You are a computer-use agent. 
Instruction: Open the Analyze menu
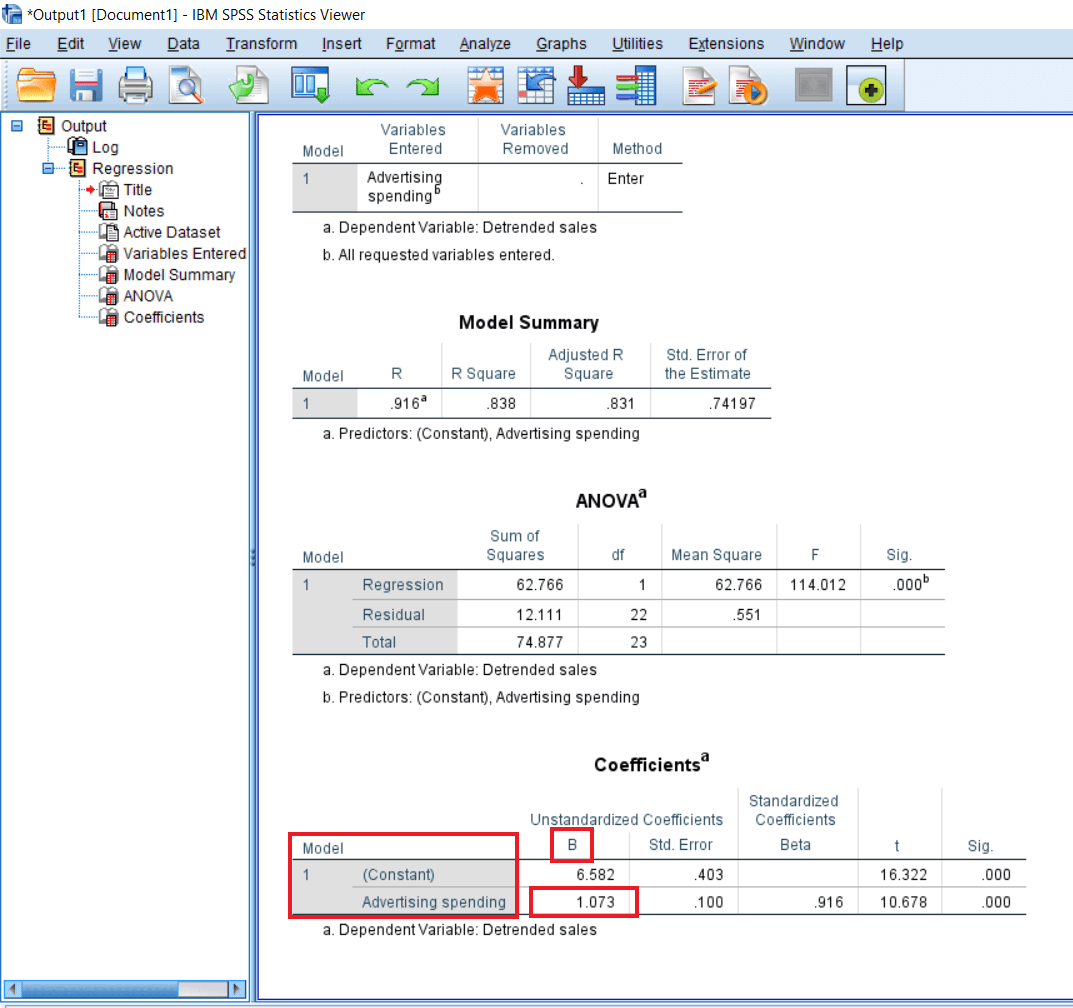(x=485, y=44)
